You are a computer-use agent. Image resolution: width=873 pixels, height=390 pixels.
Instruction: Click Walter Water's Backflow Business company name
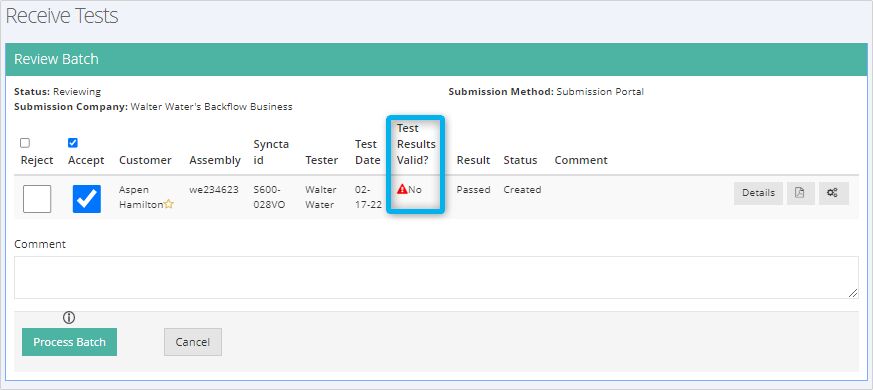[x=212, y=106]
